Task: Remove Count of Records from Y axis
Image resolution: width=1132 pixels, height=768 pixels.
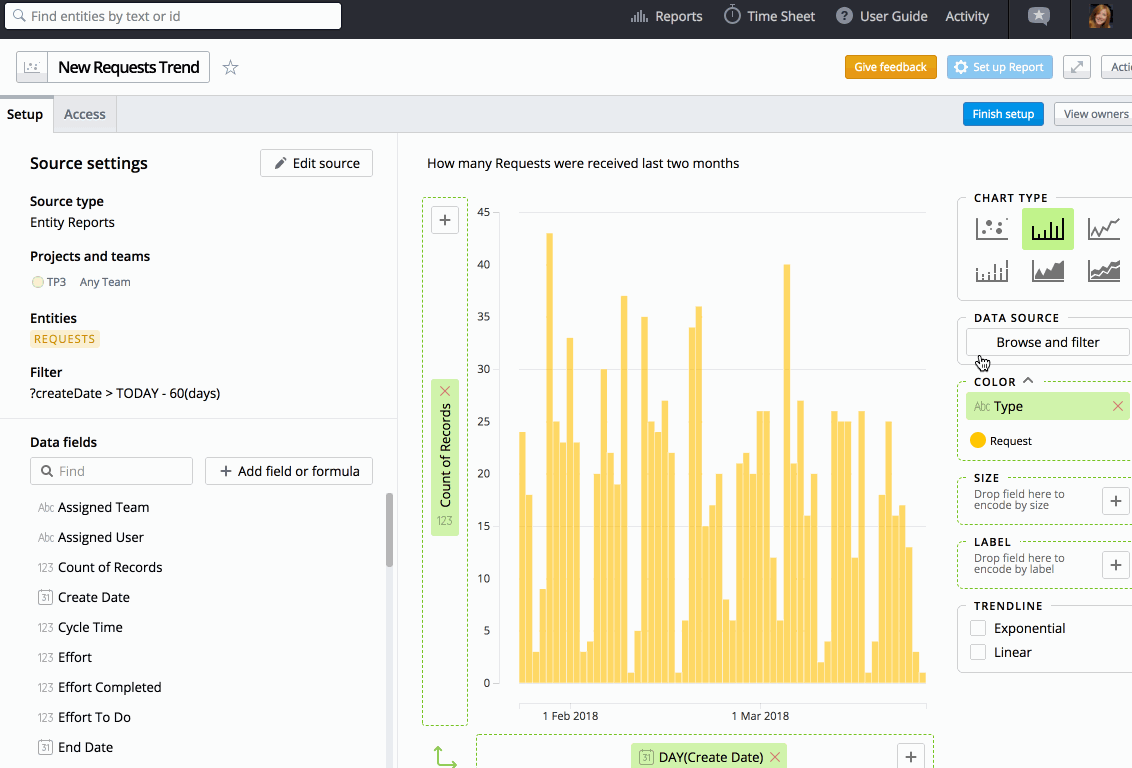Action: [x=445, y=391]
